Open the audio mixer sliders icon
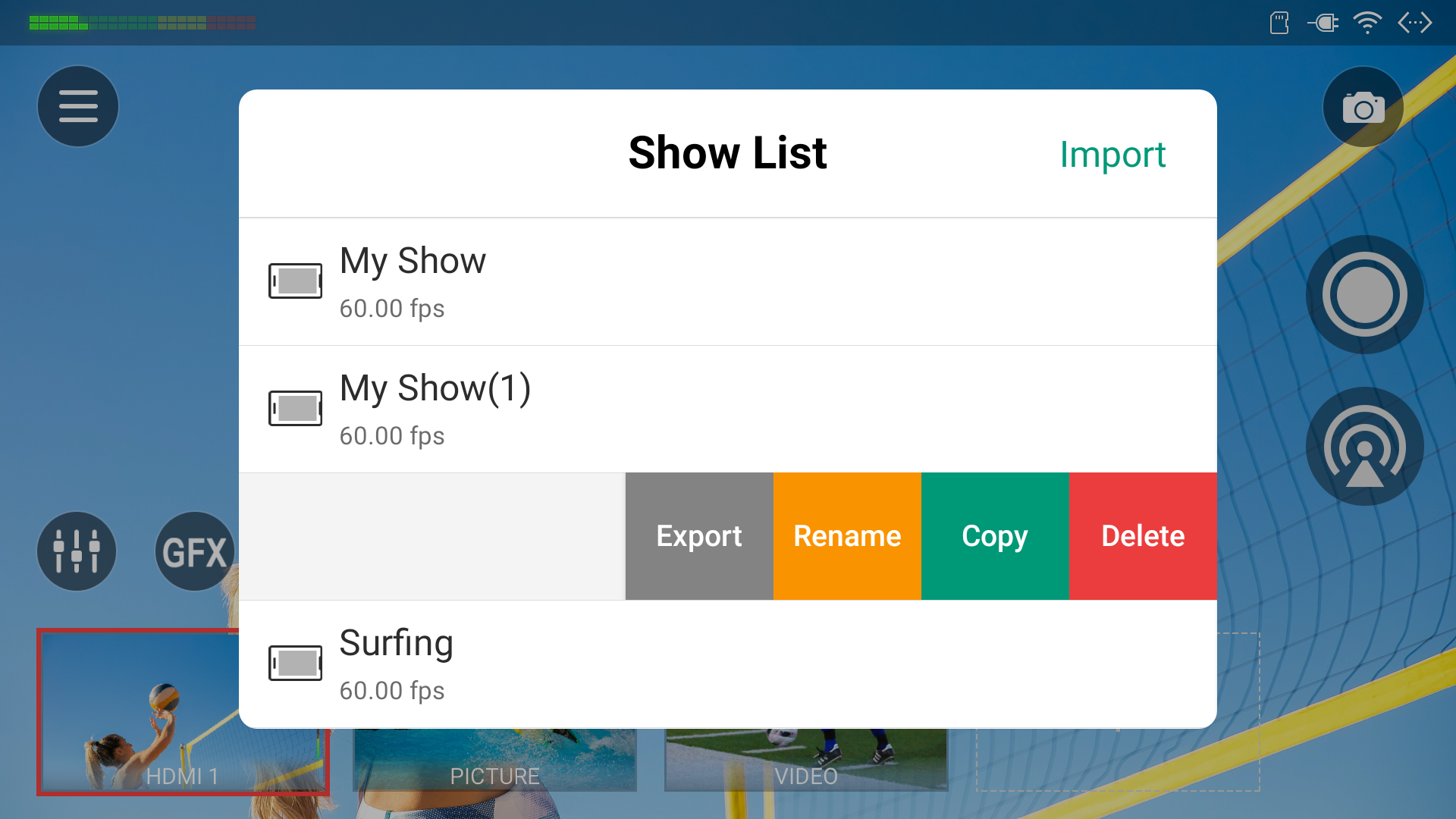The height and width of the screenshot is (819, 1456). tap(77, 551)
